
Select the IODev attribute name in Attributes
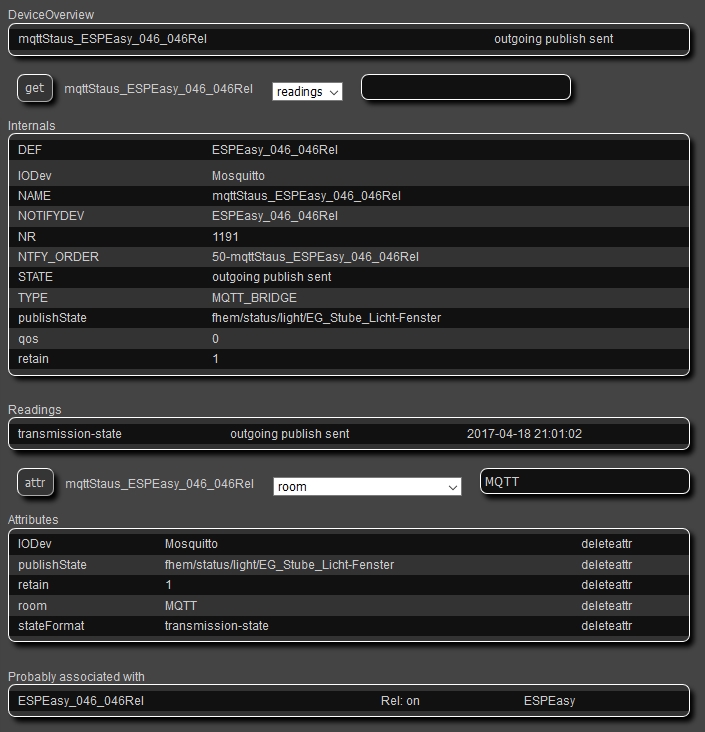pyautogui.click(x=35, y=544)
